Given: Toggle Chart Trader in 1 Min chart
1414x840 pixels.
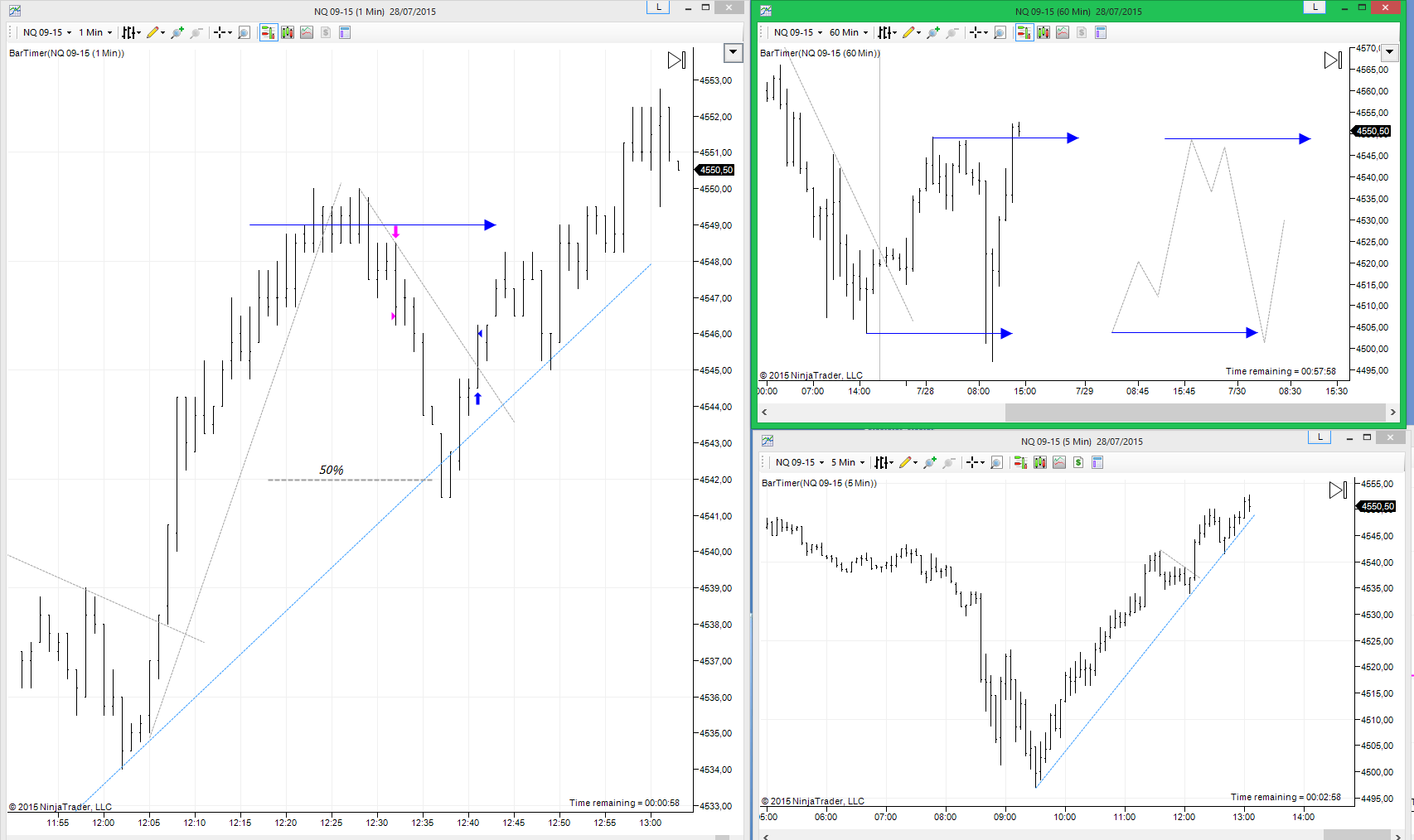Looking at the screenshot, I should 268,32.
